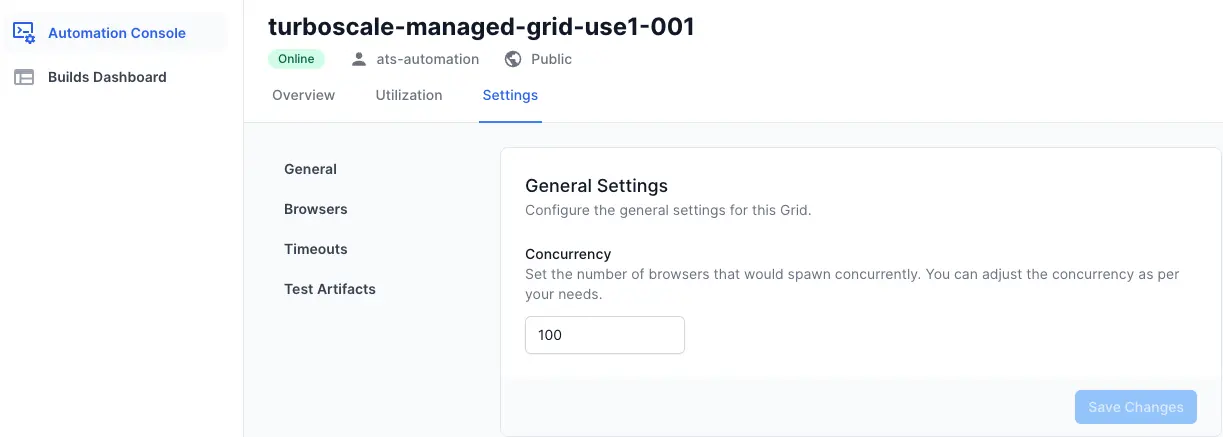Image resolution: width=1223 pixels, height=437 pixels.
Task: Focus the Concurrency number input field
Action: (604, 335)
